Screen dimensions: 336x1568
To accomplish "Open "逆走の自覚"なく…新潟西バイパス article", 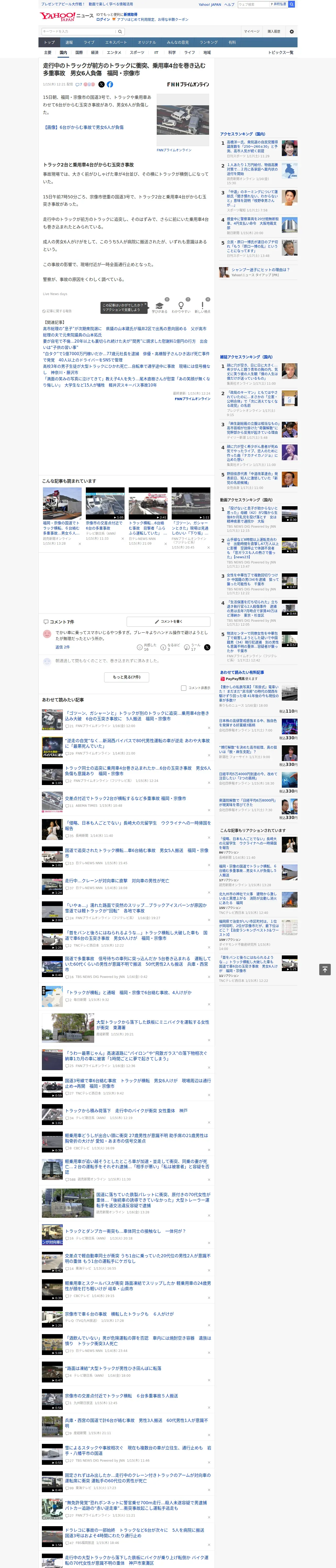I will [137, 744].
